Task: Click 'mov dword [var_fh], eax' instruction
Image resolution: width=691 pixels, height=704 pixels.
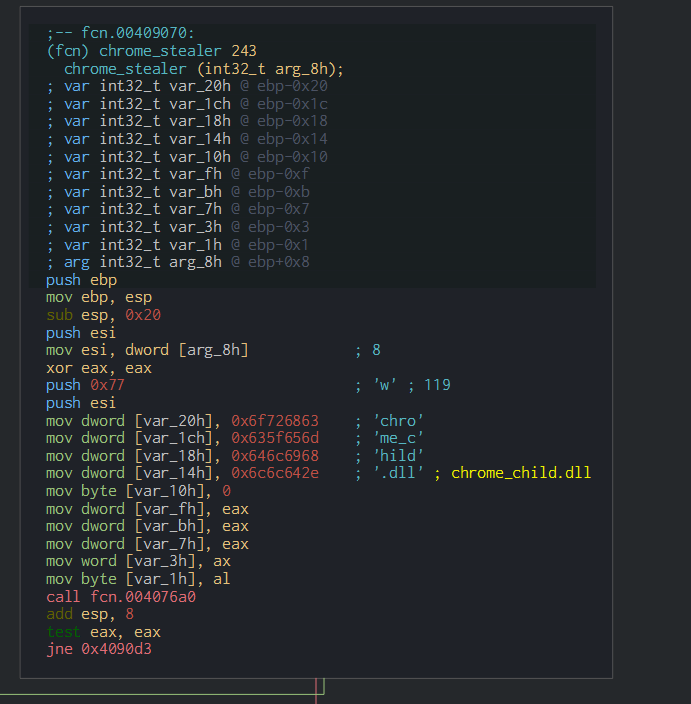Action: [x=147, y=509]
